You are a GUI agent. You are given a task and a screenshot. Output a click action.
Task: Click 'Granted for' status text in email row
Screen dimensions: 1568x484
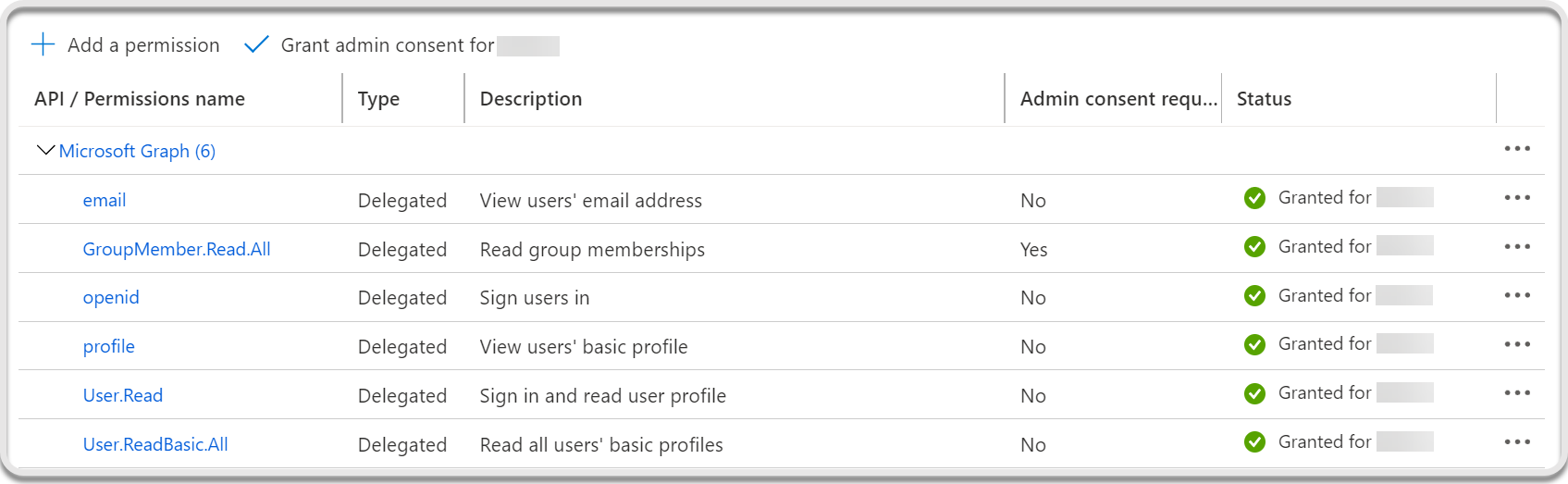(x=1325, y=197)
